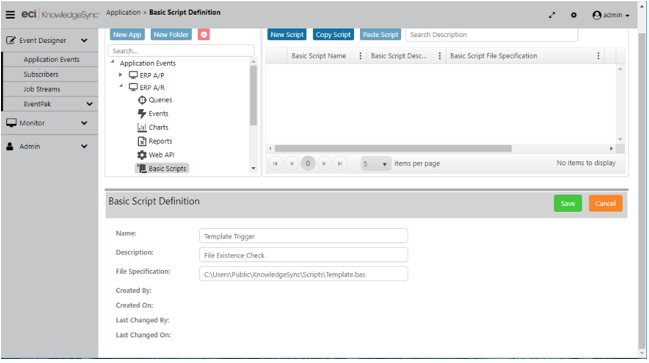Collapse the Event Designer section
The image size is (649, 363).
pyautogui.click(x=84, y=41)
